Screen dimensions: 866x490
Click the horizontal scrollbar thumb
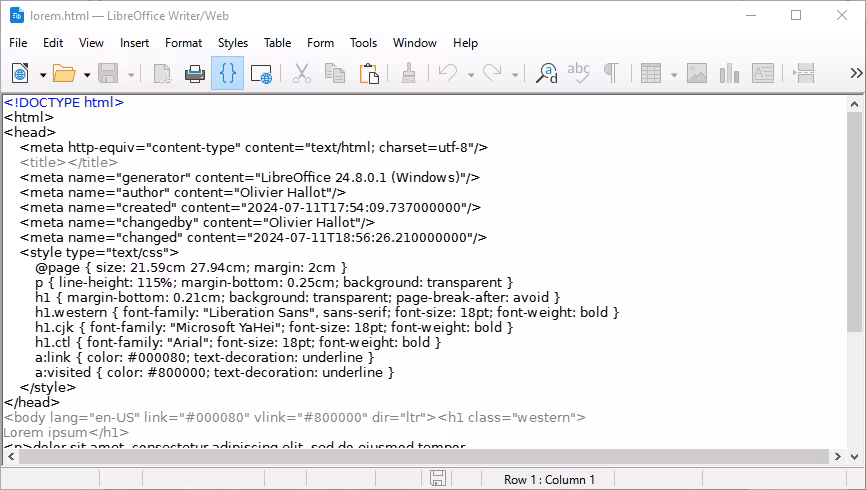pyautogui.click(x=424, y=456)
